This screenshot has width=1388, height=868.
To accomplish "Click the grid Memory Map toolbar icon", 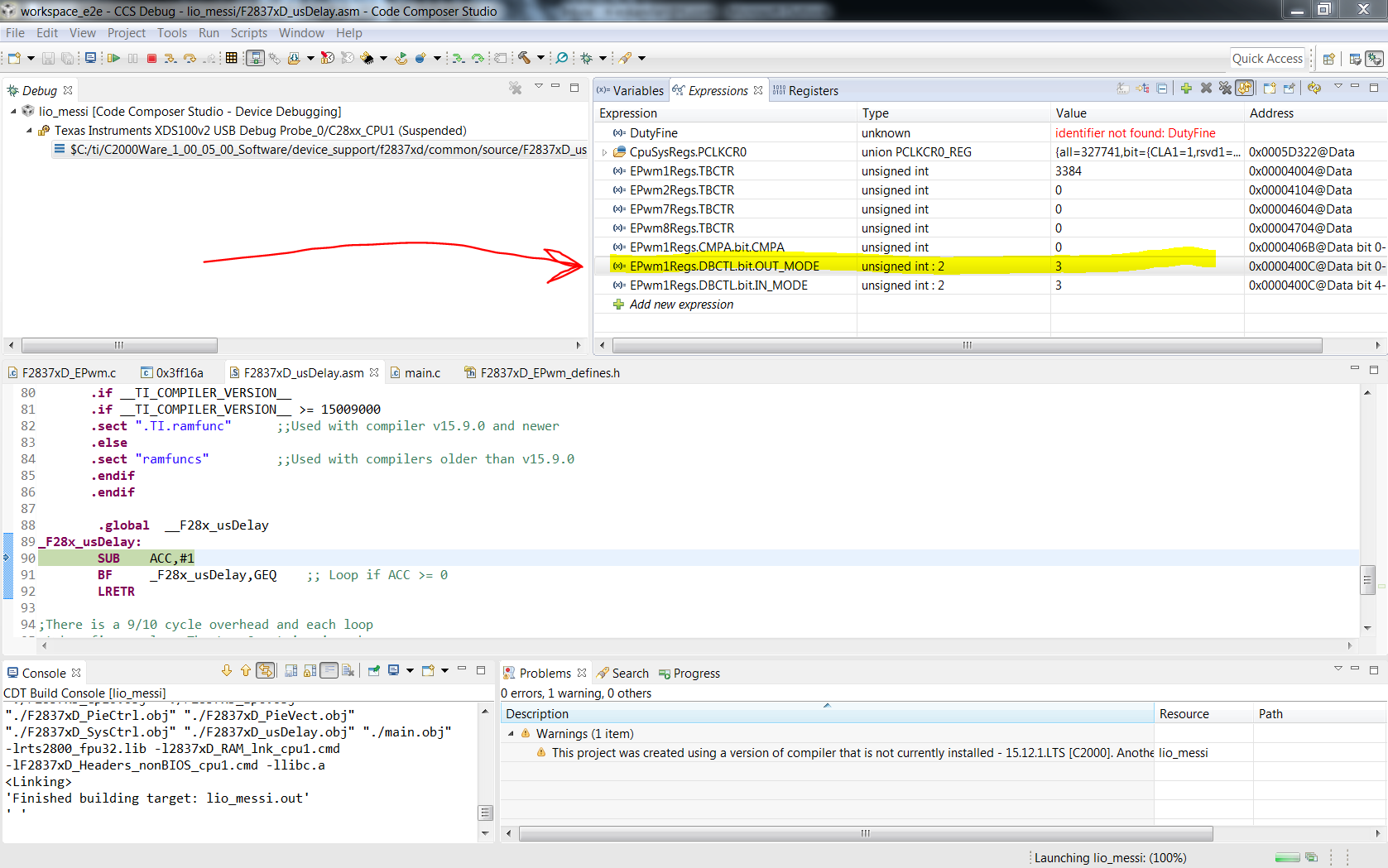I will coord(231,58).
